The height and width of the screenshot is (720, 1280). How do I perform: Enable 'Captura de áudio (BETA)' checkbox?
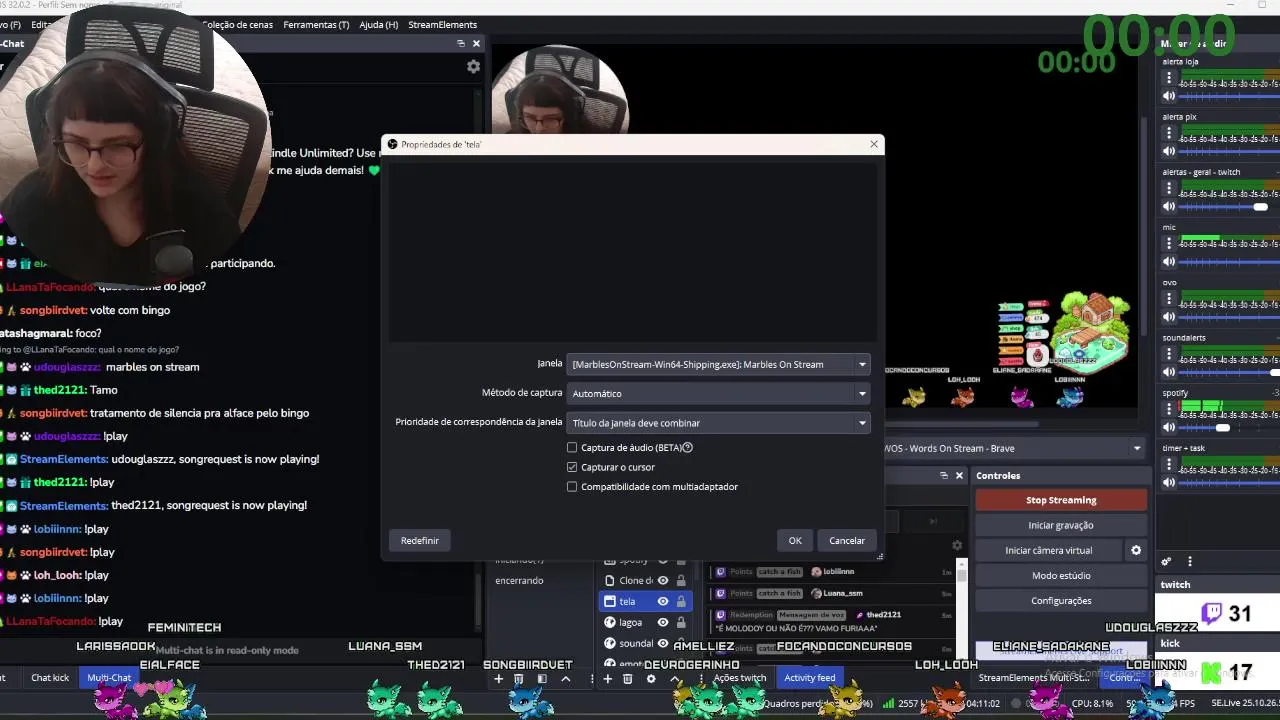[x=572, y=448]
